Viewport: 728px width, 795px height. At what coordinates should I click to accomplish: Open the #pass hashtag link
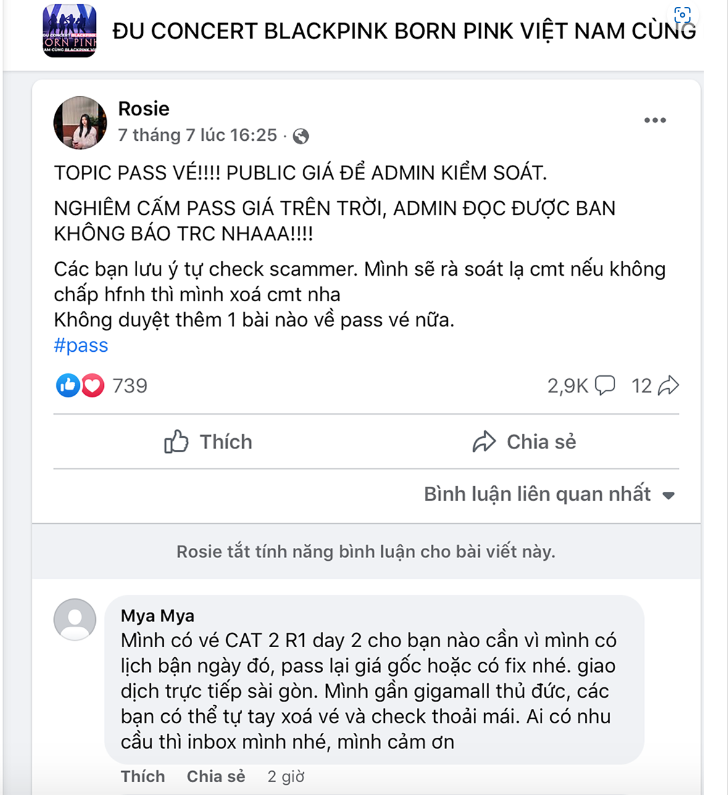(x=81, y=346)
